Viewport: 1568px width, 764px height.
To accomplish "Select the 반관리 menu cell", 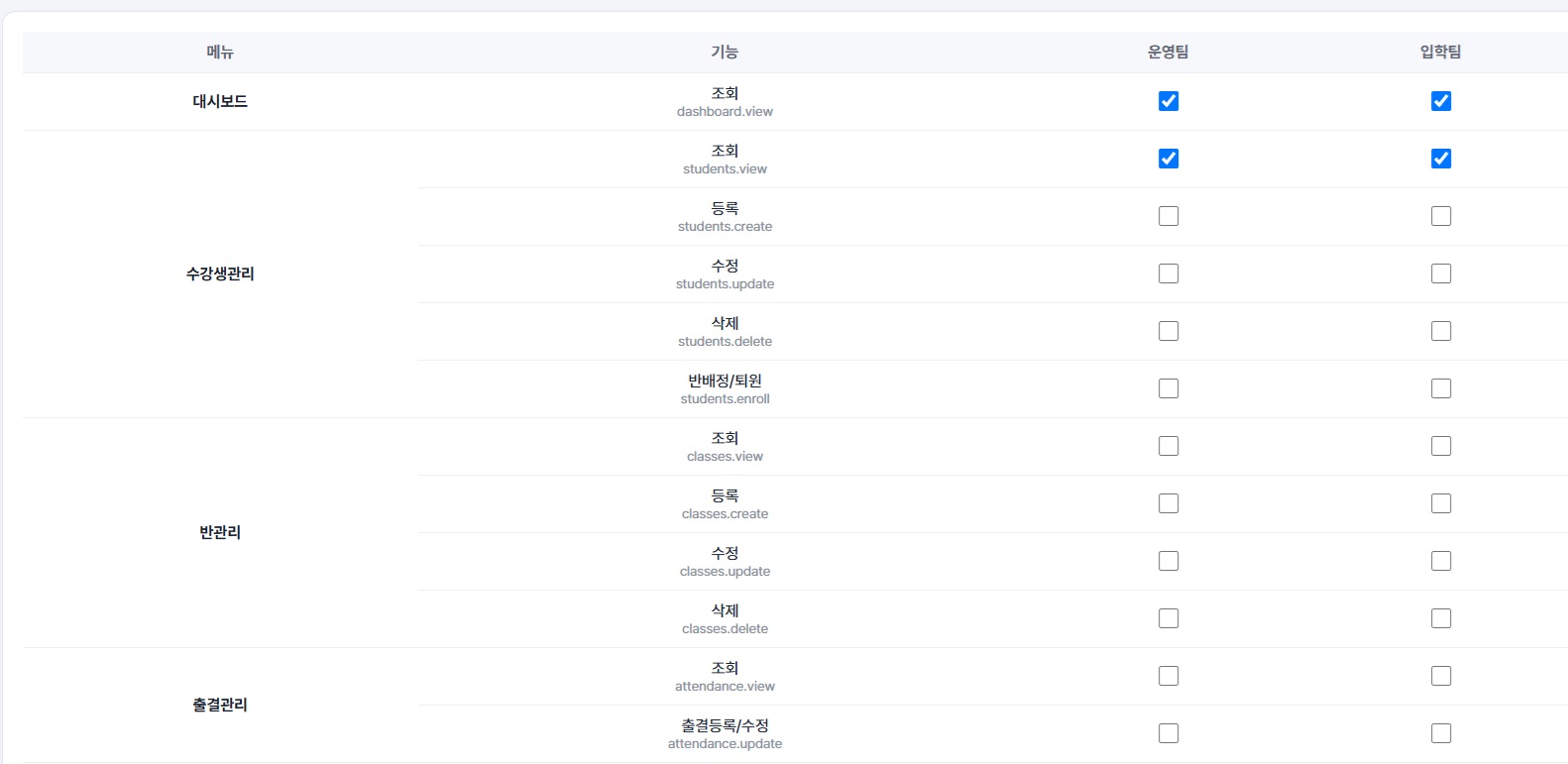I will pyautogui.click(x=220, y=532).
